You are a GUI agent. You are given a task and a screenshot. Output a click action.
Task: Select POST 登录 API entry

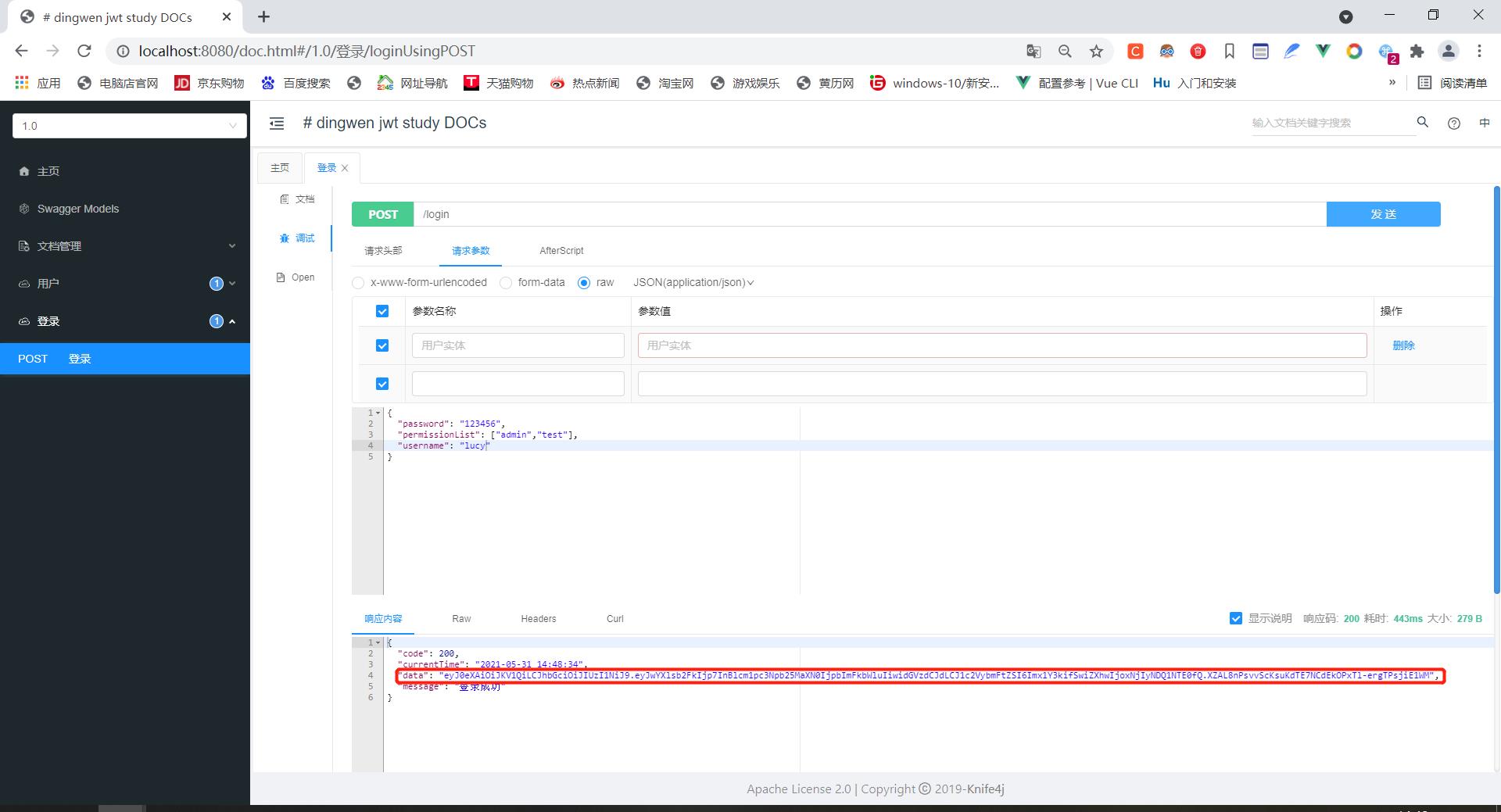coord(125,359)
